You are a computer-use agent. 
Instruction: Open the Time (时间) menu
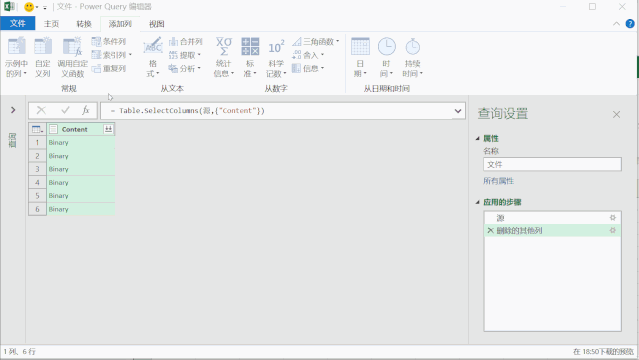coord(386,57)
